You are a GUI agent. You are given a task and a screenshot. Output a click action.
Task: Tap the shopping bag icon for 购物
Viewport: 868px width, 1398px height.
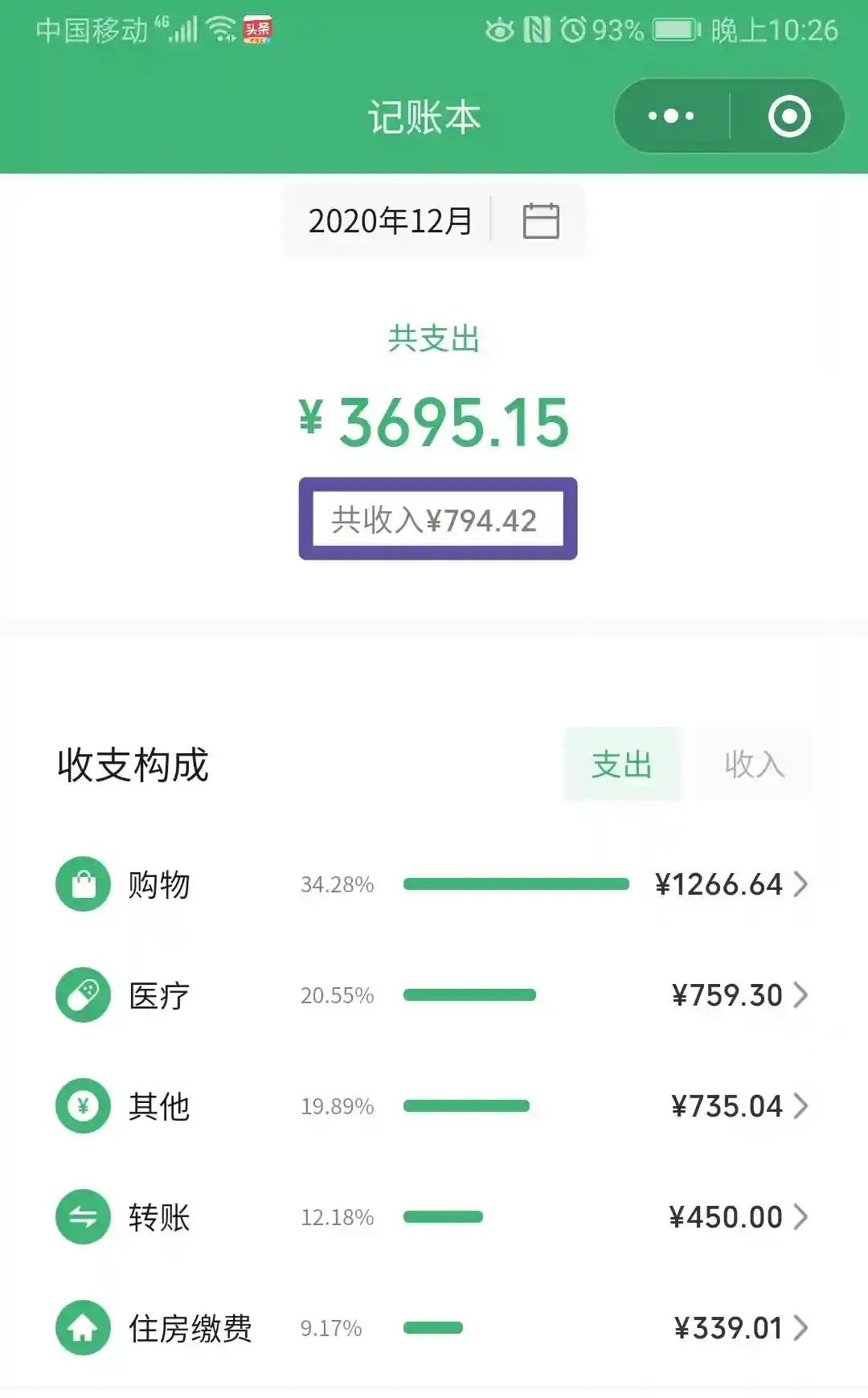click(83, 884)
